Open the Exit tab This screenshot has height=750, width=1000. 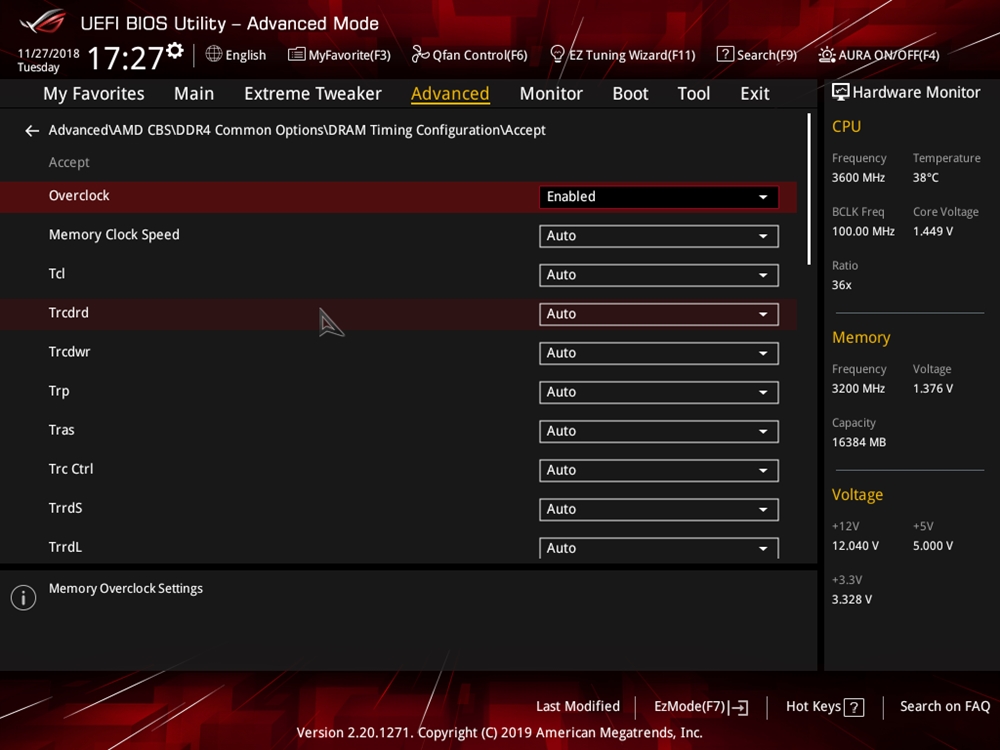coord(754,94)
